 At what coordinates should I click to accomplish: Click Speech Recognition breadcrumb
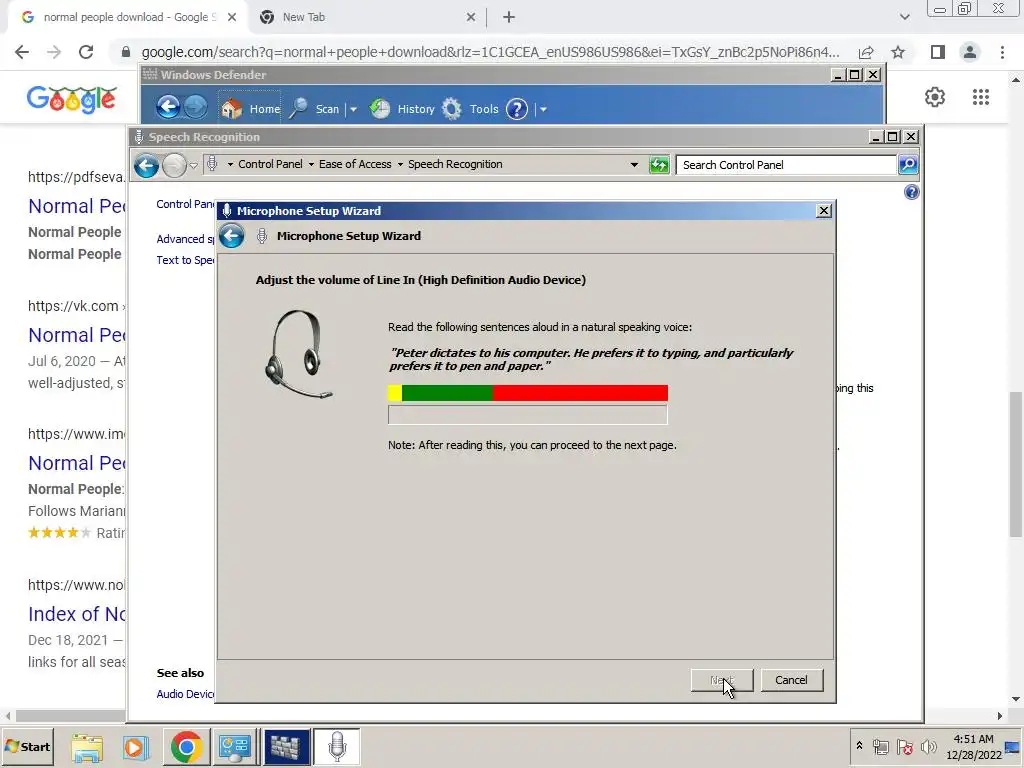point(455,164)
